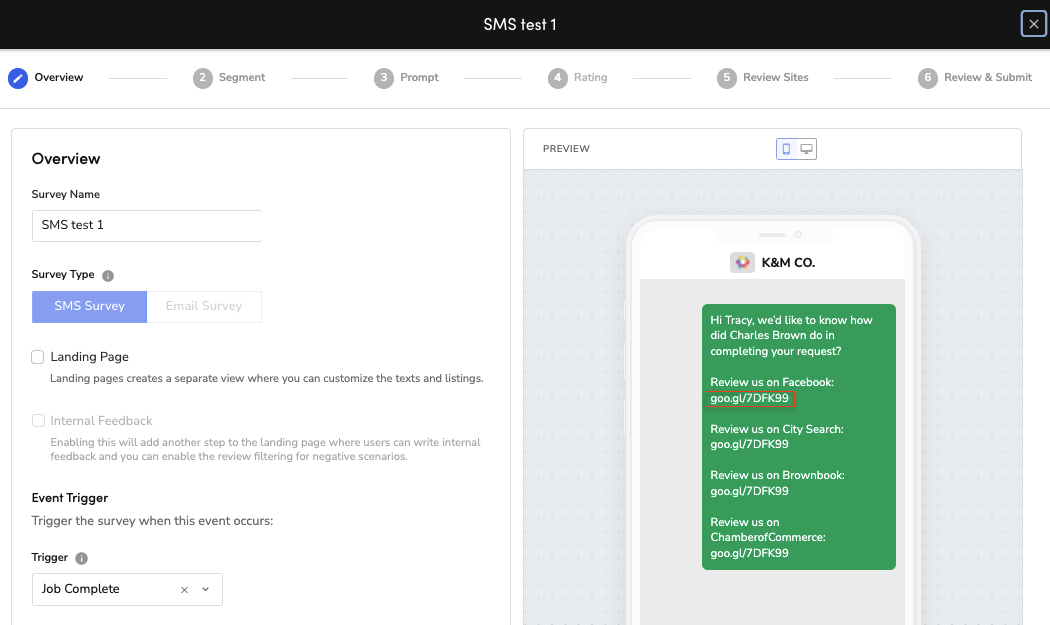Click the City Search review goo.gl link
This screenshot has height=625, width=1050.
[749, 444]
